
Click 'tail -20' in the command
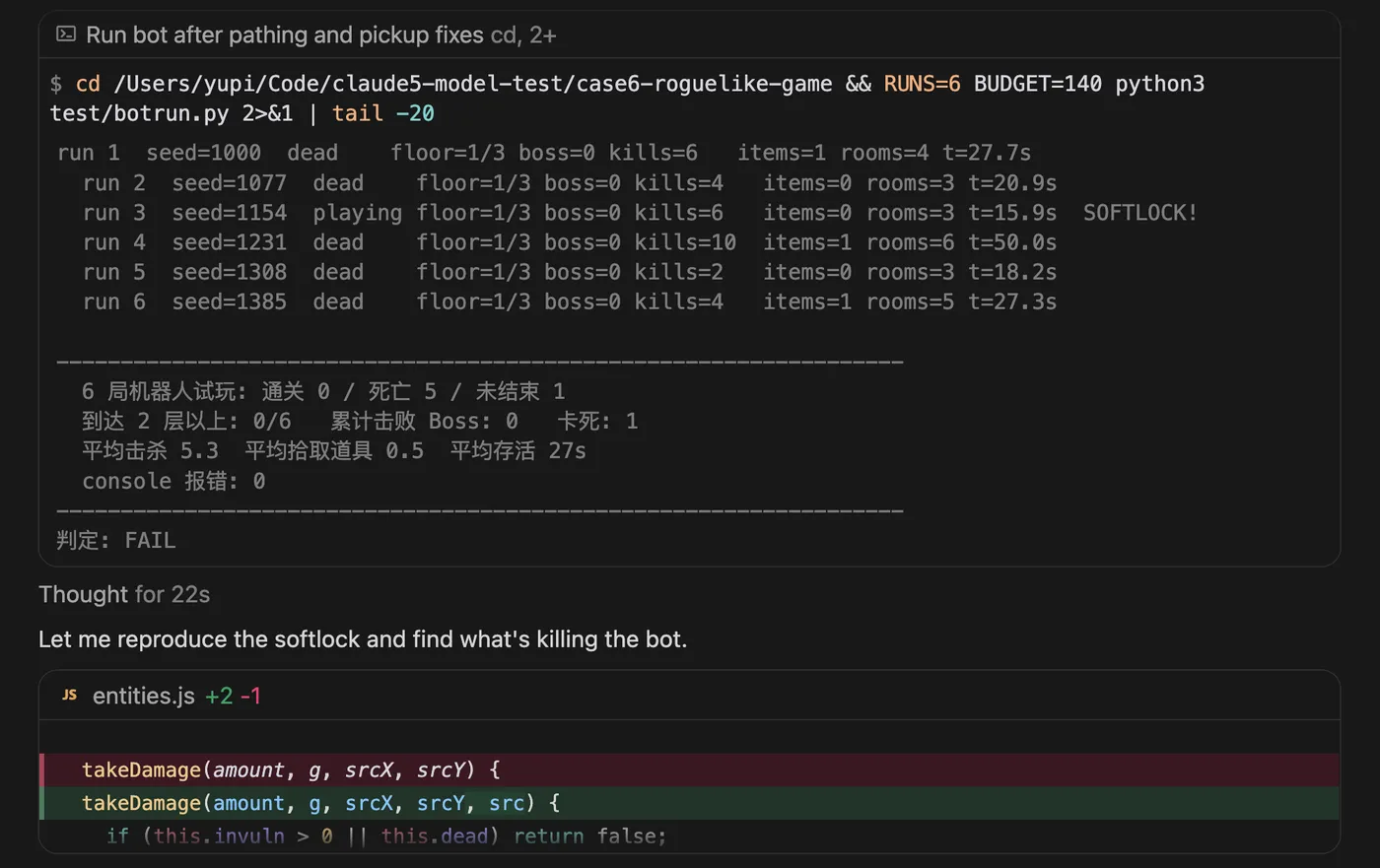coord(382,113)
